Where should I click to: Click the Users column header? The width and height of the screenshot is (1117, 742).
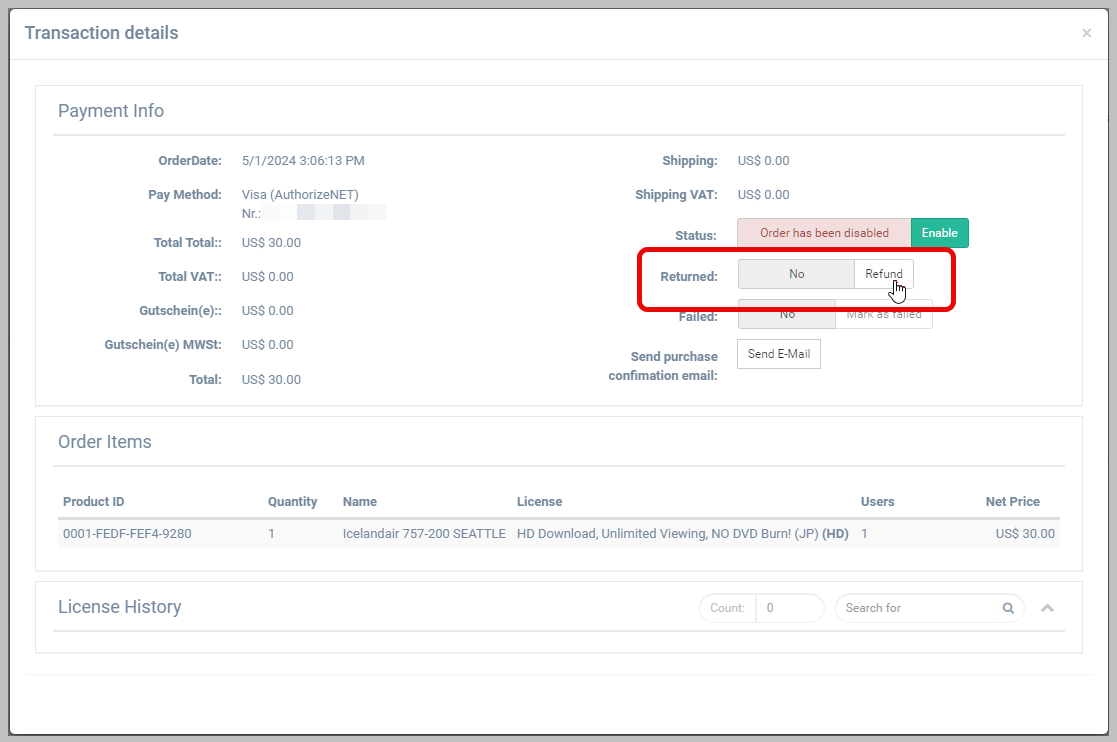877,502
